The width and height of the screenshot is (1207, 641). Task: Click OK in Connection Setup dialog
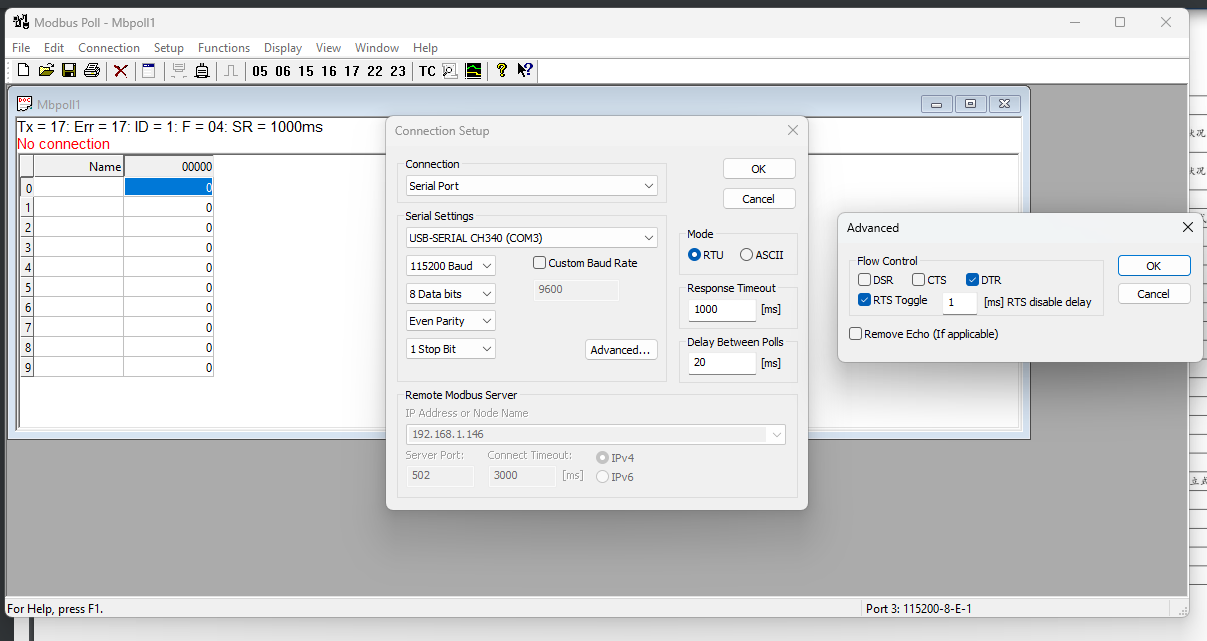(759, 169)
